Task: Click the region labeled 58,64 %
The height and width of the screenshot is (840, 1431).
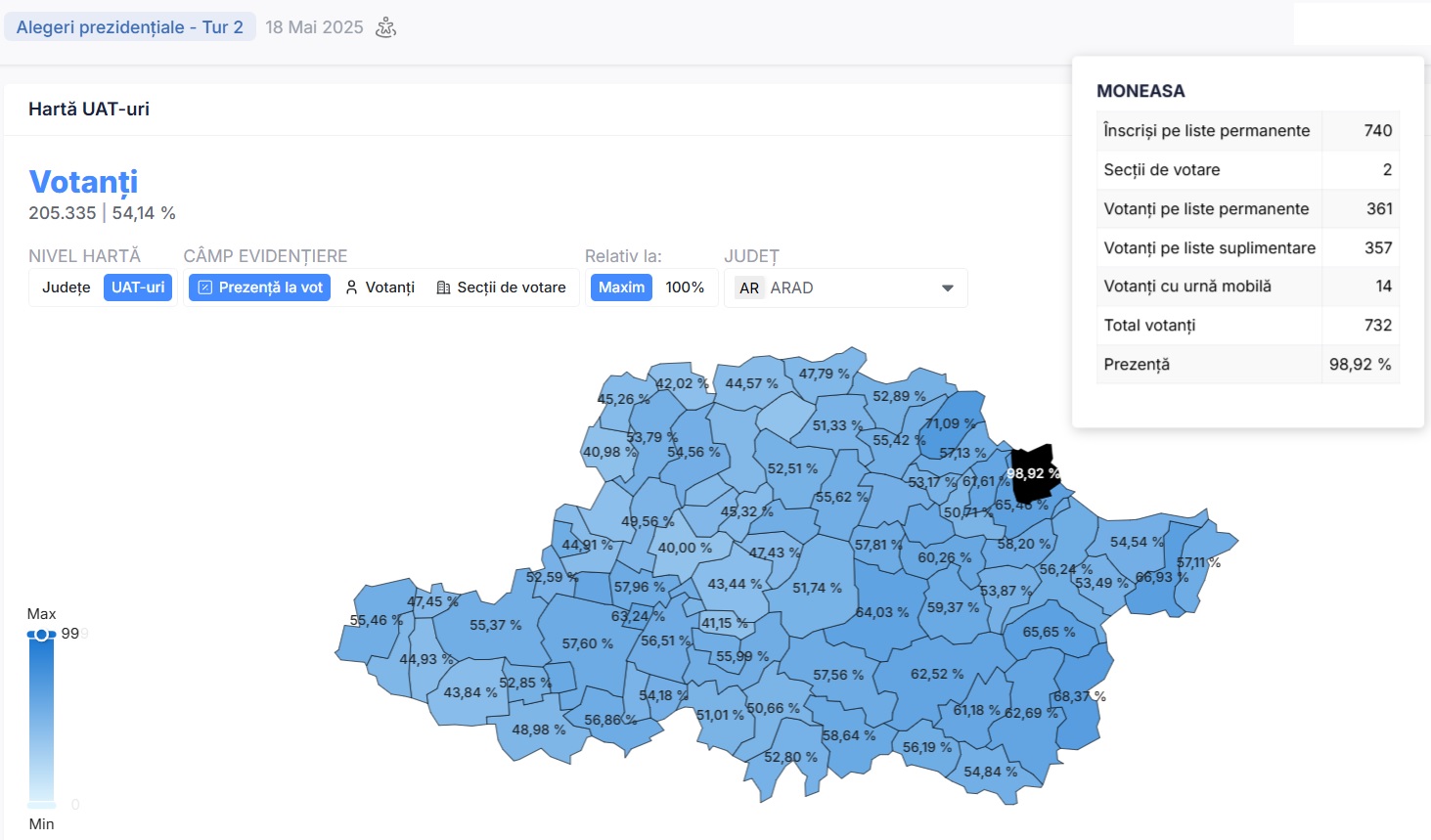Action: (x=849, y=735)
